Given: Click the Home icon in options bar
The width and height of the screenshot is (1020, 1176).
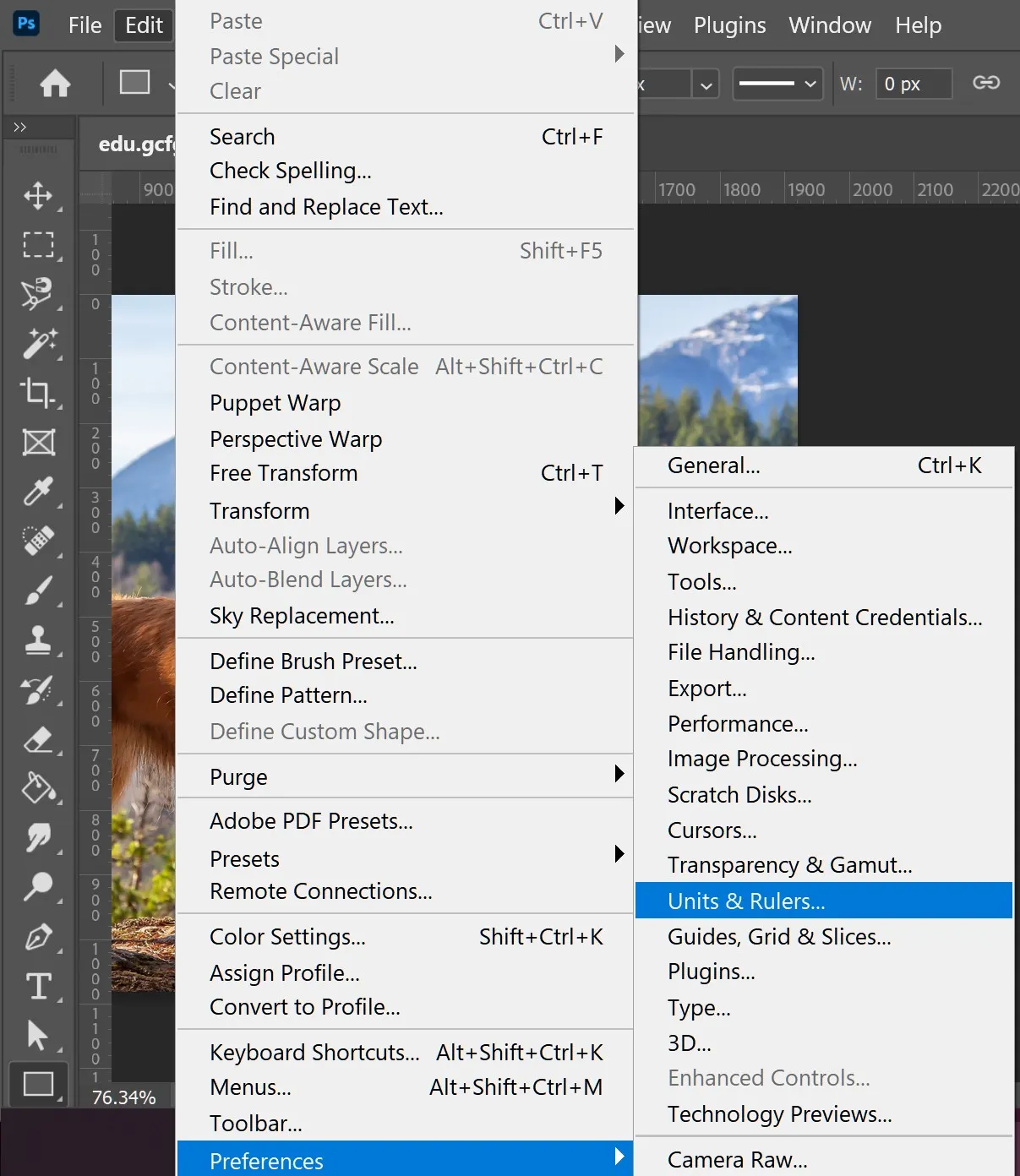Looking at the screenshot, I should click(x=55, y=83).
